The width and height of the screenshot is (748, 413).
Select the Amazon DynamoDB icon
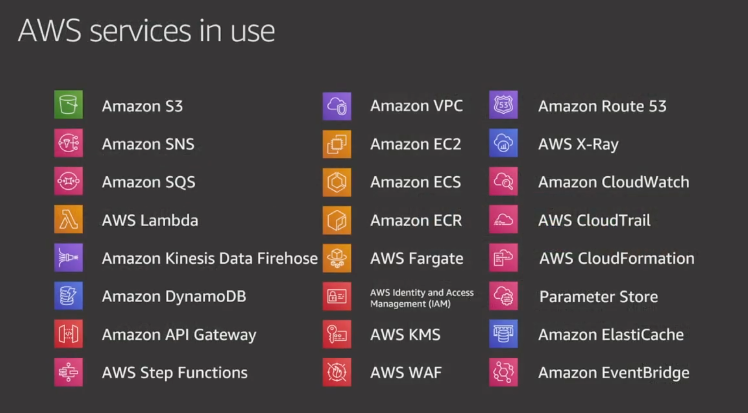click(x=68, y=296)
